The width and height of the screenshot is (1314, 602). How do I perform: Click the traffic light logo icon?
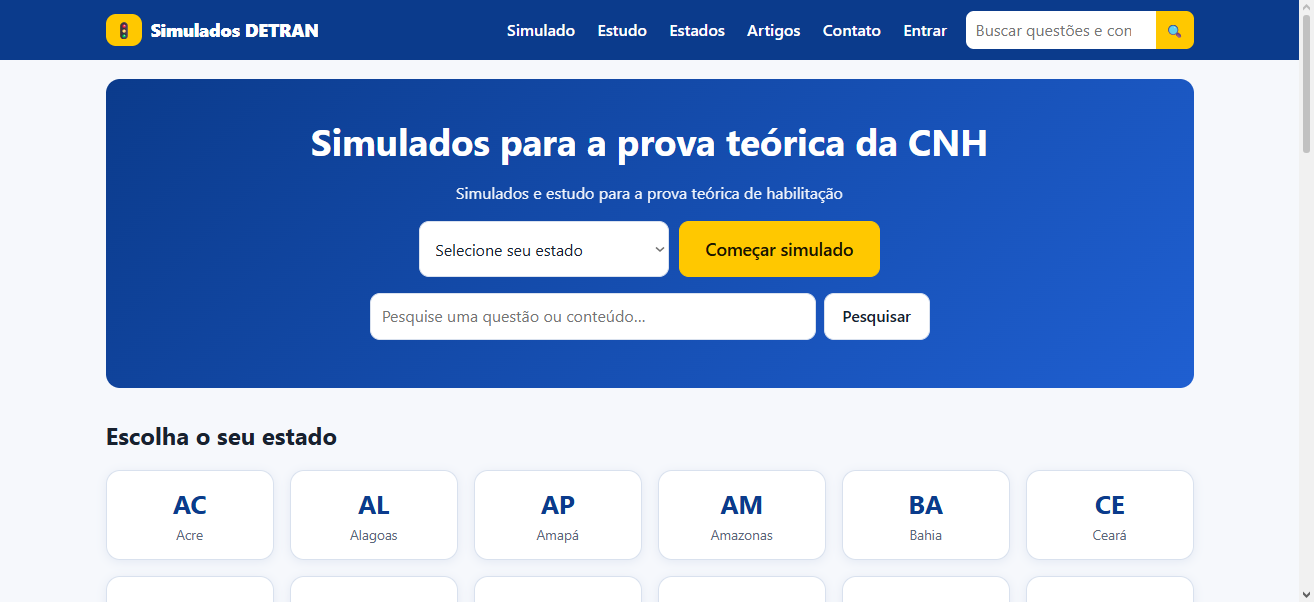[124, 30]
